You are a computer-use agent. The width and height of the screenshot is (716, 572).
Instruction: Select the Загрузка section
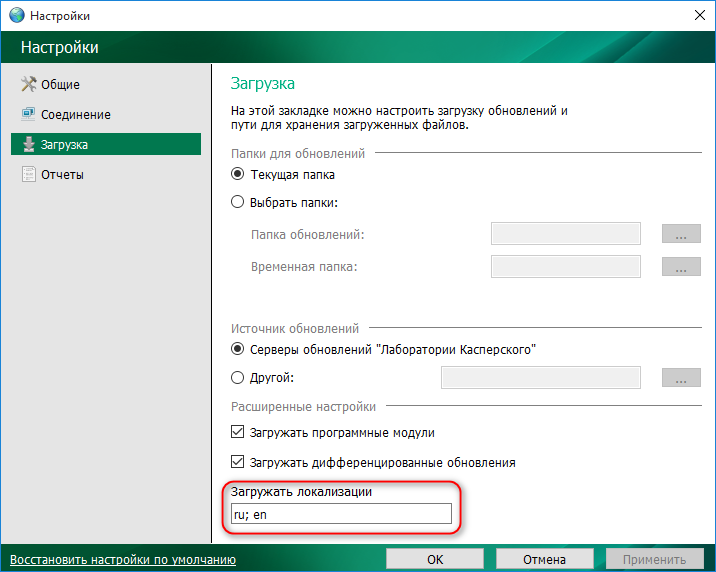click(106, 144)
